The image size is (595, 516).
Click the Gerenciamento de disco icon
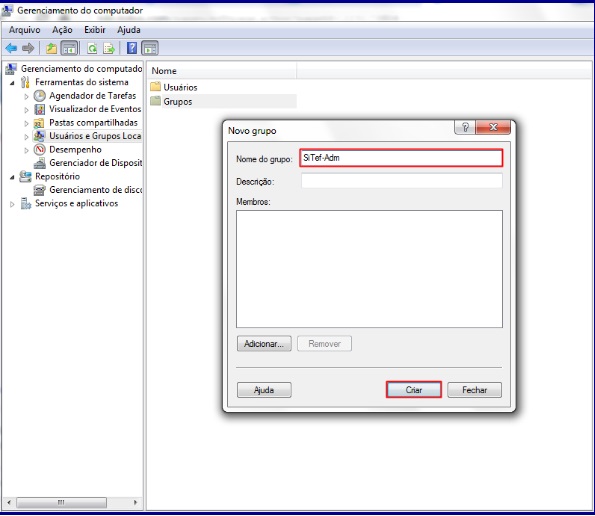(39, 190)
